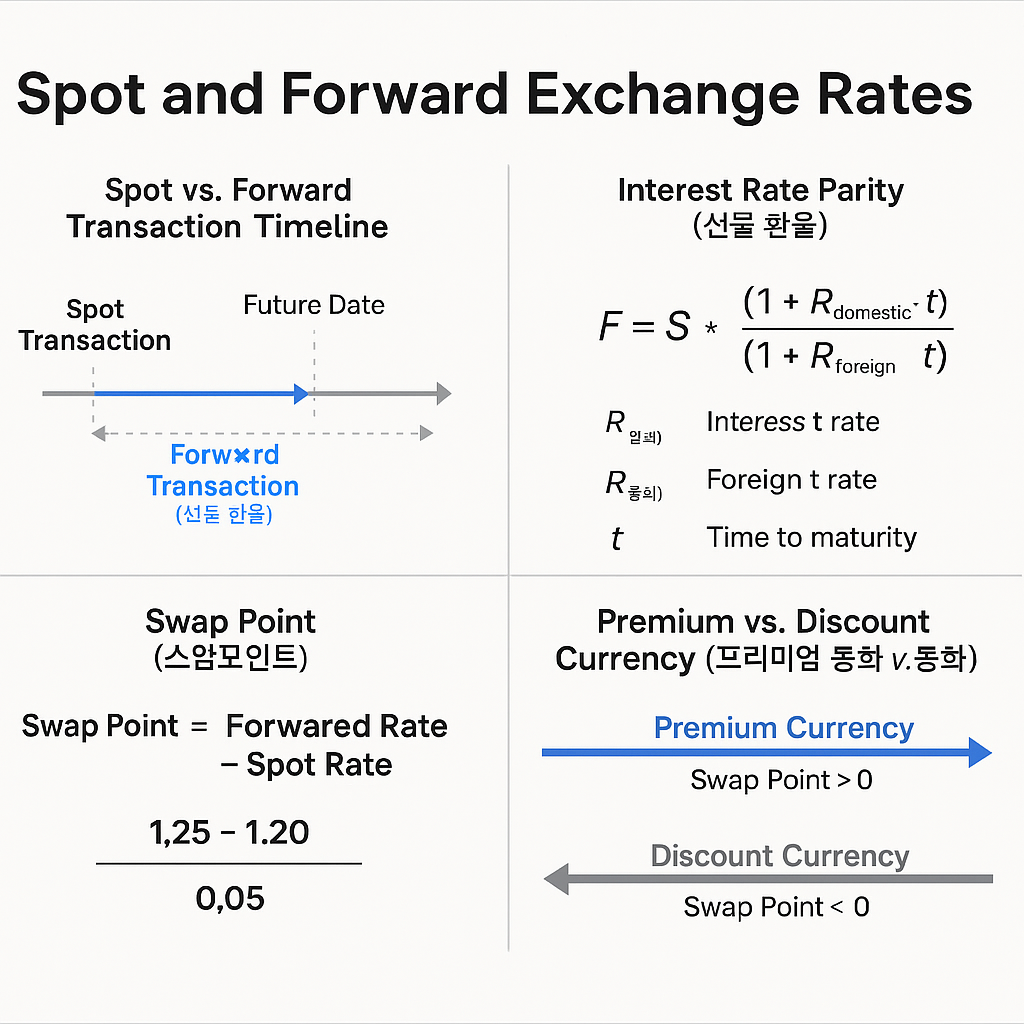Select the blue 'Transaction' word in the timeline
The width and height of the screenshot is (1024, 1024).
point(223,487)
